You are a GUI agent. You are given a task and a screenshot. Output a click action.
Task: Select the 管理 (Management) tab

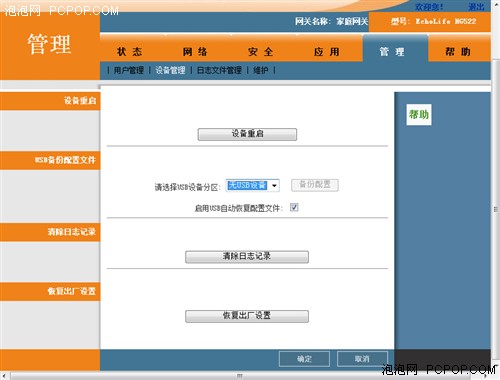coord(395,49)
